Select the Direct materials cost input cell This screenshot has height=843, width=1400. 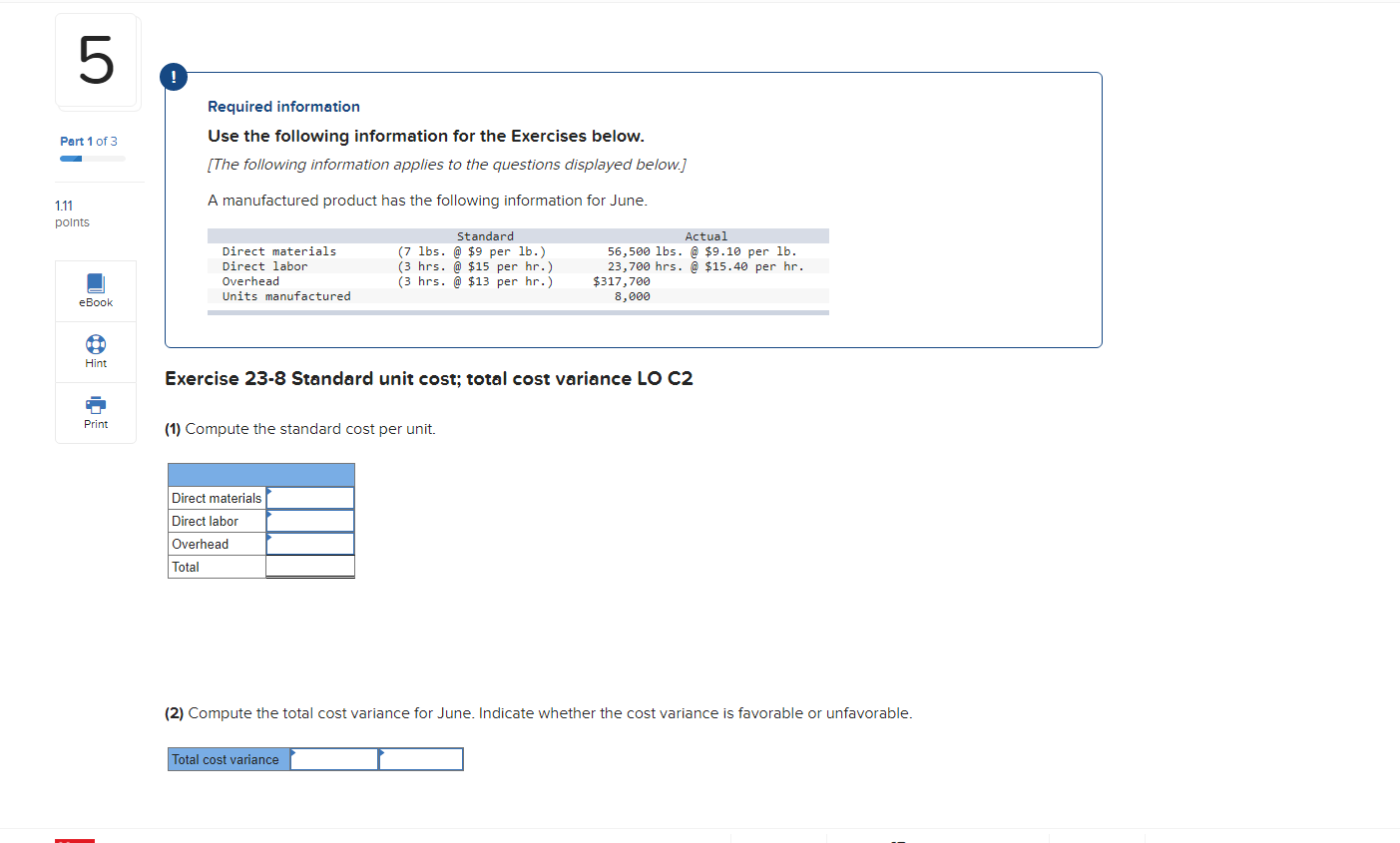tap(310, 498)
